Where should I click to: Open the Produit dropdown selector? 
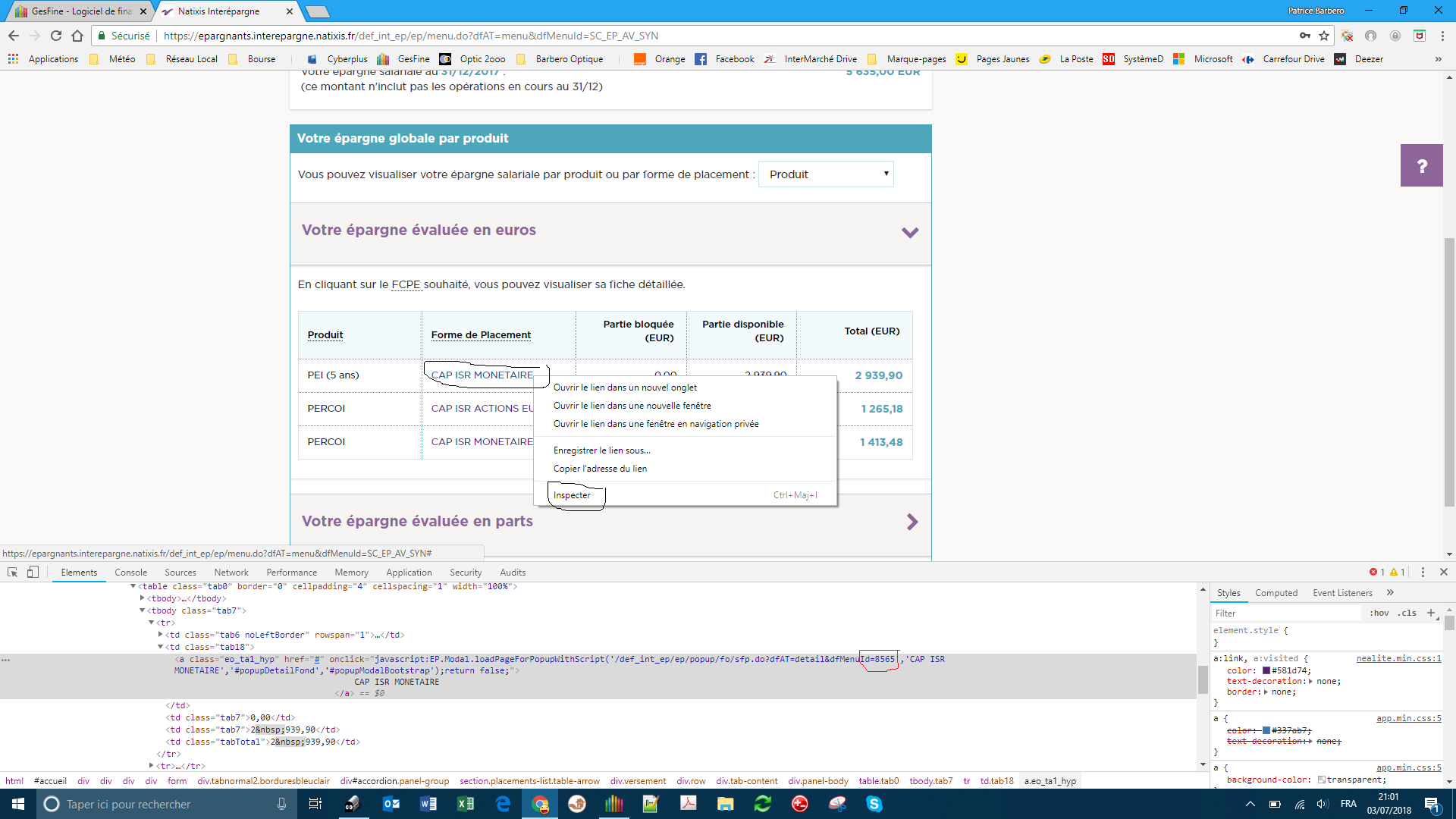click(x=826, y=174)
